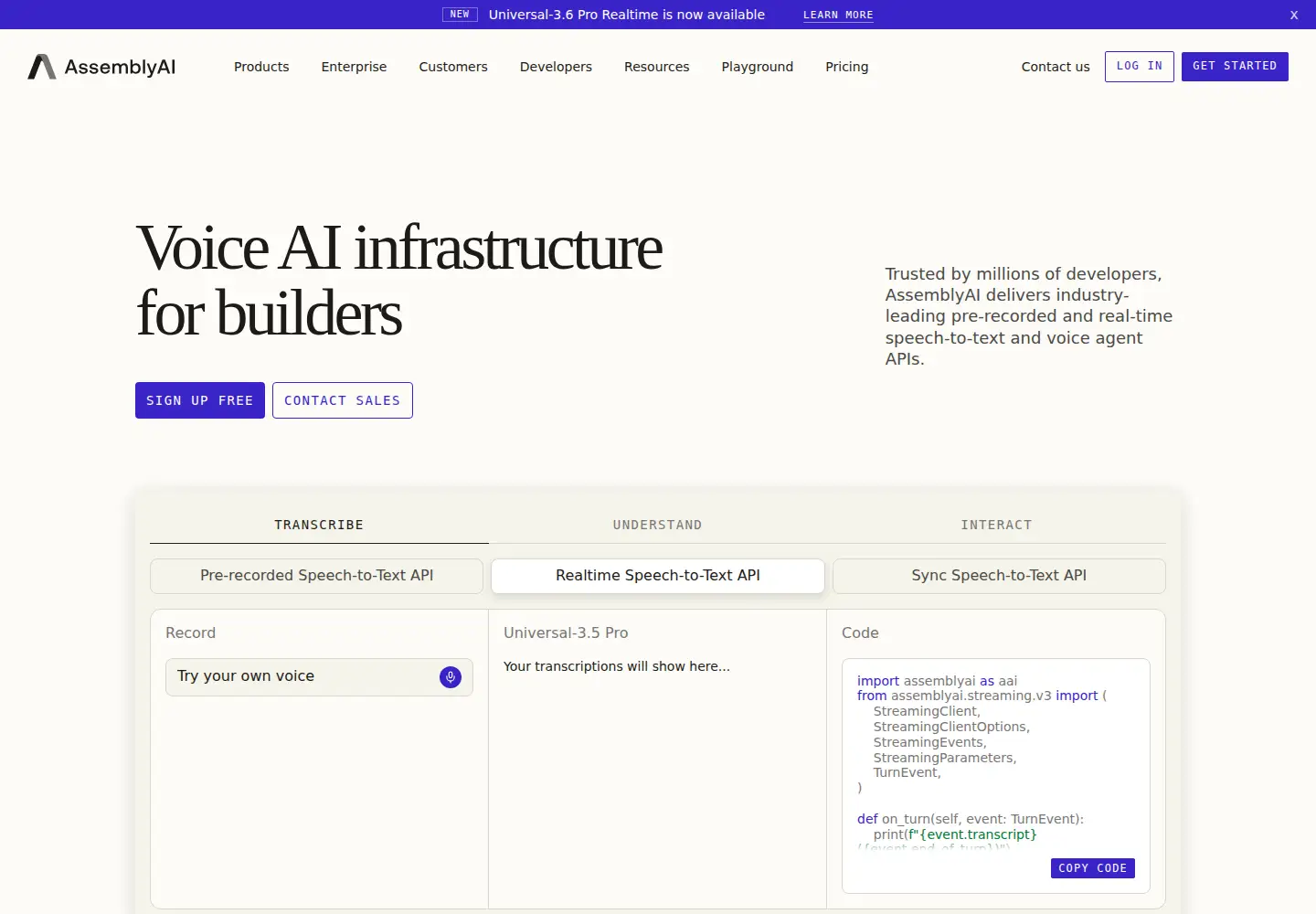The height and width of the screenshot is (914, 1316).
Task: Click the 'import assemblyai as aai' code line
Action: 937,681
